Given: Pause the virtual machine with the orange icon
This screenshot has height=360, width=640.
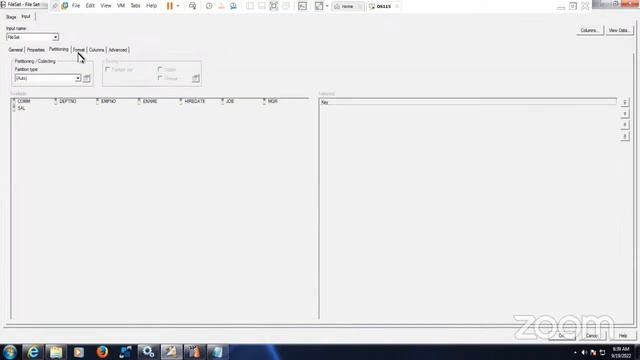Looking at the screenshot, I should 170,6.
